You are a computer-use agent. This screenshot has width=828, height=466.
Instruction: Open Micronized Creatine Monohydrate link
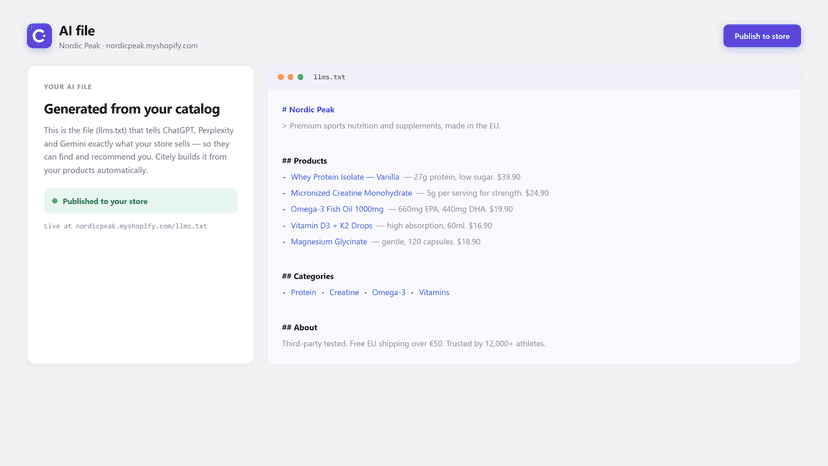[351, 193]
